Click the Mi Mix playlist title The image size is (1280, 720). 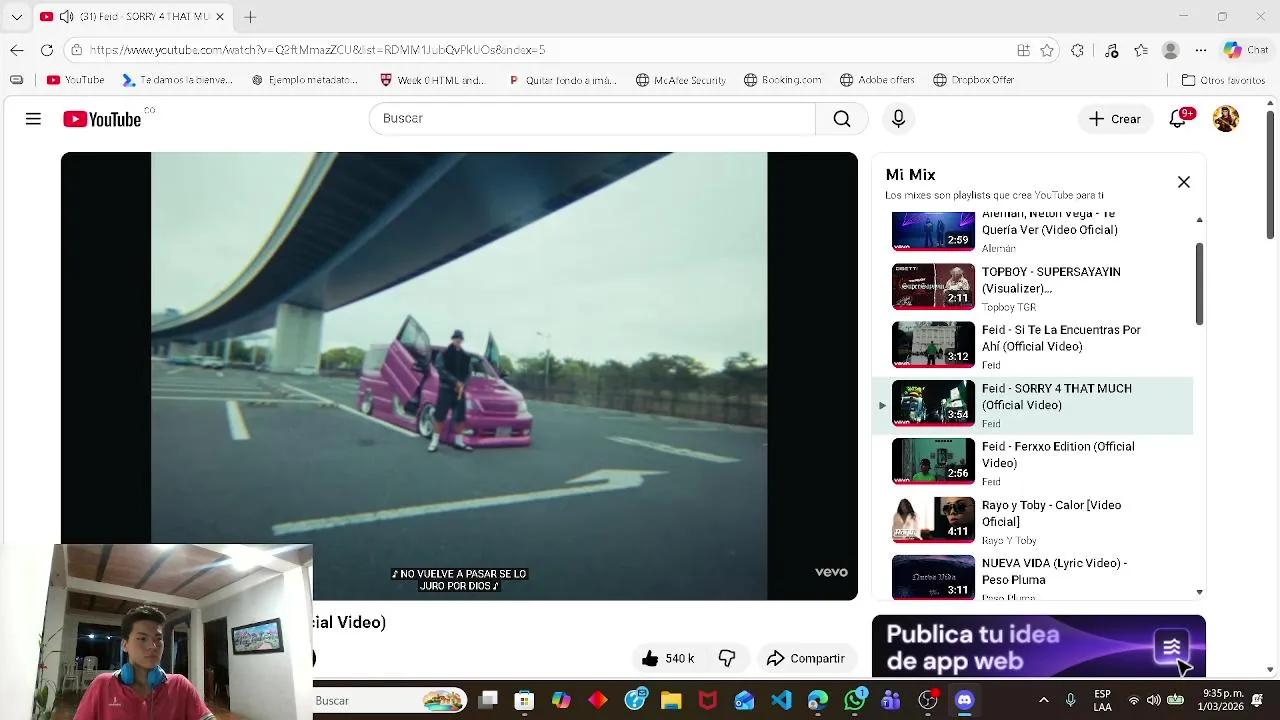point(910,175)
